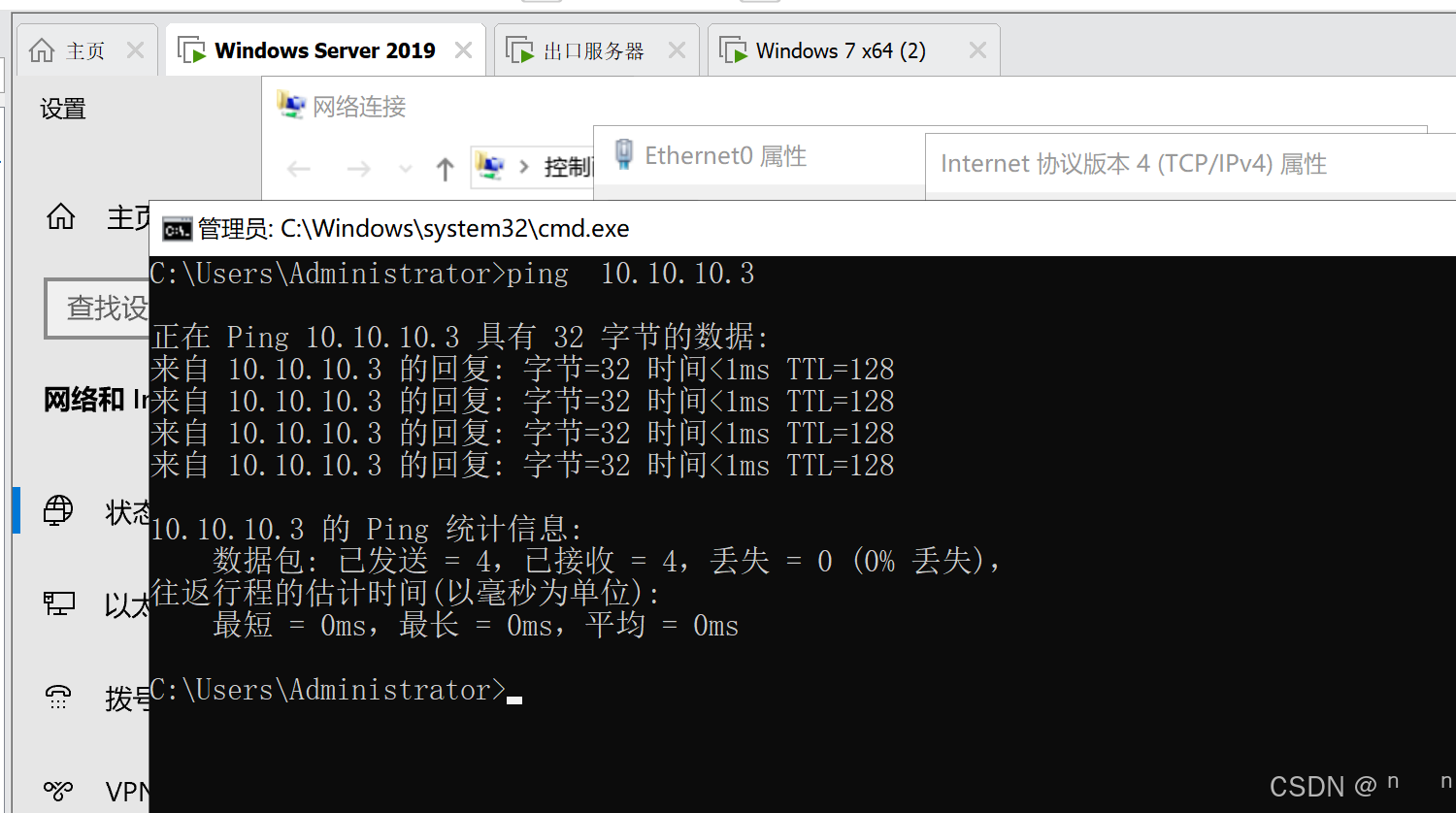The height and width of the screenshot is (813, 1456).
Task: Click the up arrow to go to parent folder
Action: coord(445,168)
